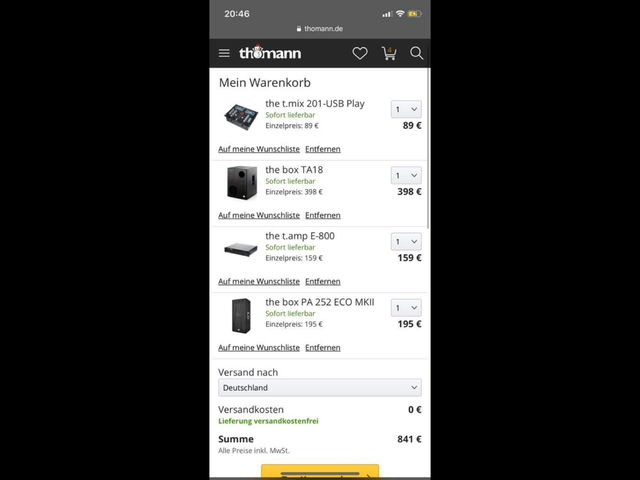Open quantity dropdown for the box PA 252 ECO MKII
640x480 pixels.
click(x=406, y=307)
